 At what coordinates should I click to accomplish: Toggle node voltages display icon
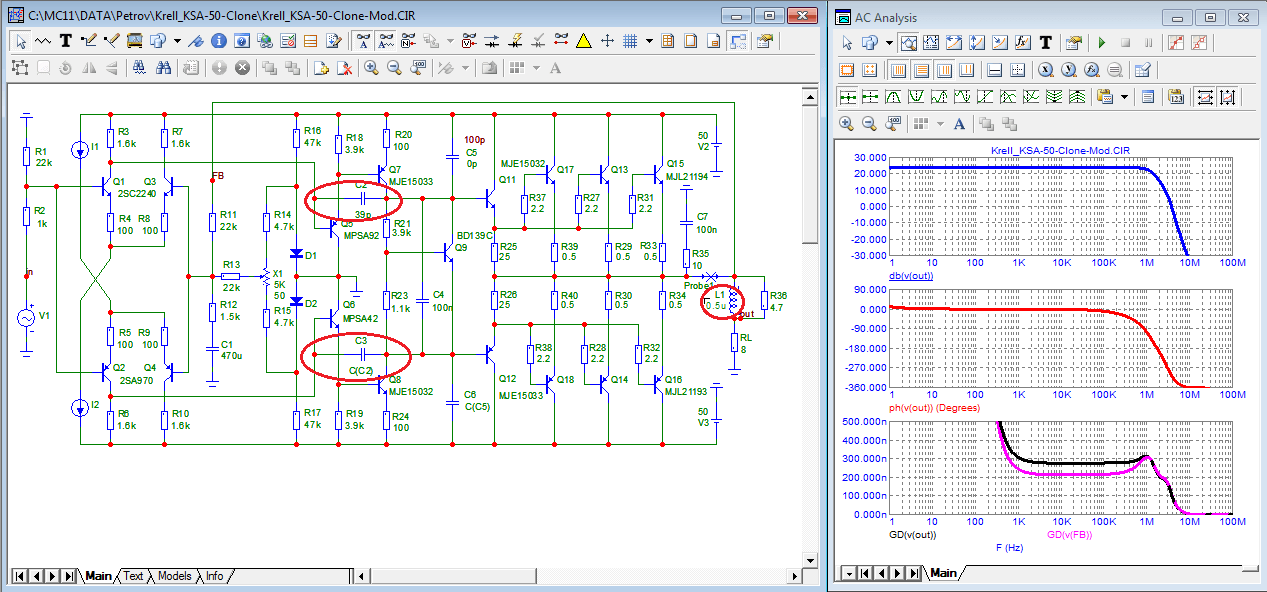tap(467, 41)
